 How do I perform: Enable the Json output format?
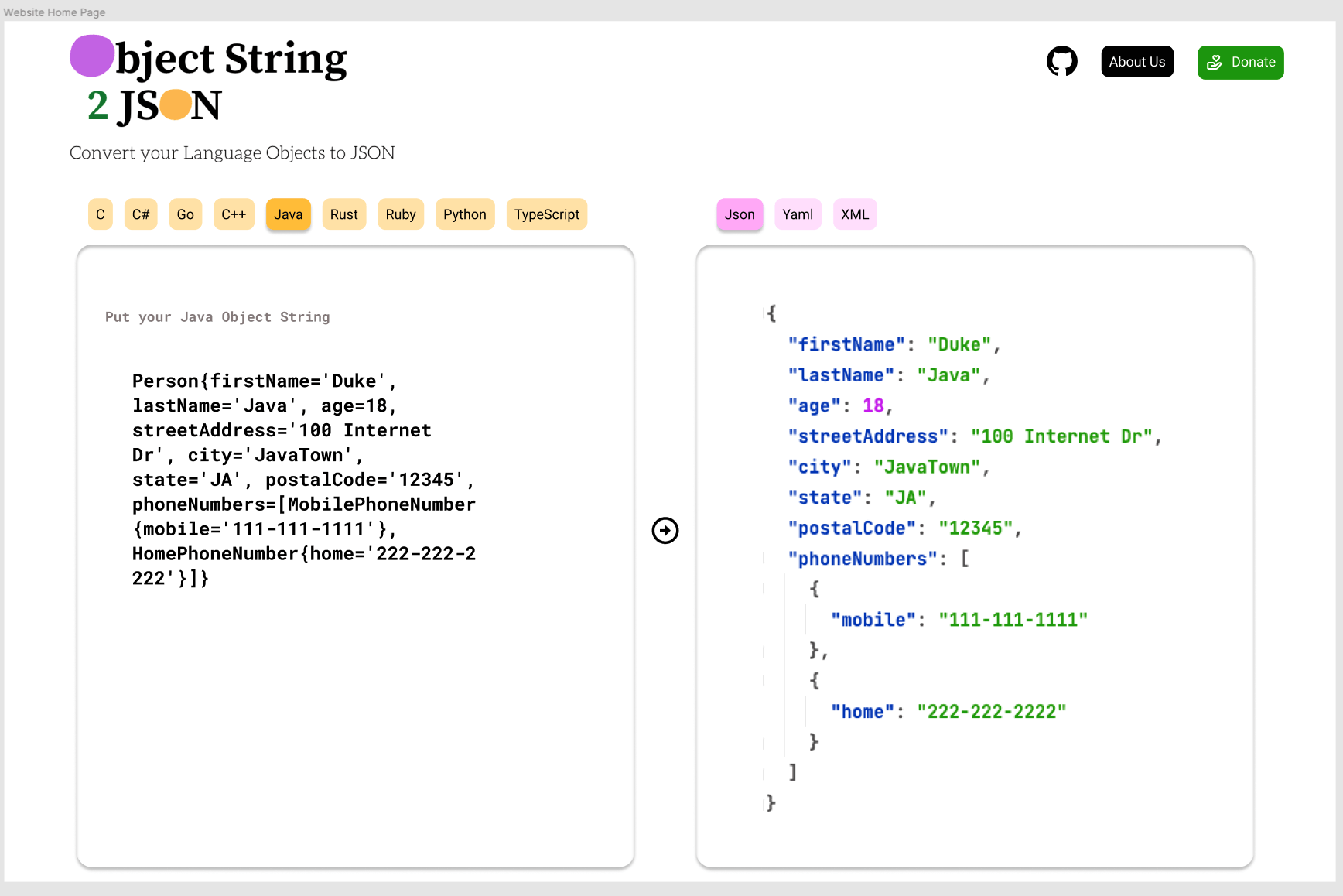pyautogui.click(x=739, y=214)
